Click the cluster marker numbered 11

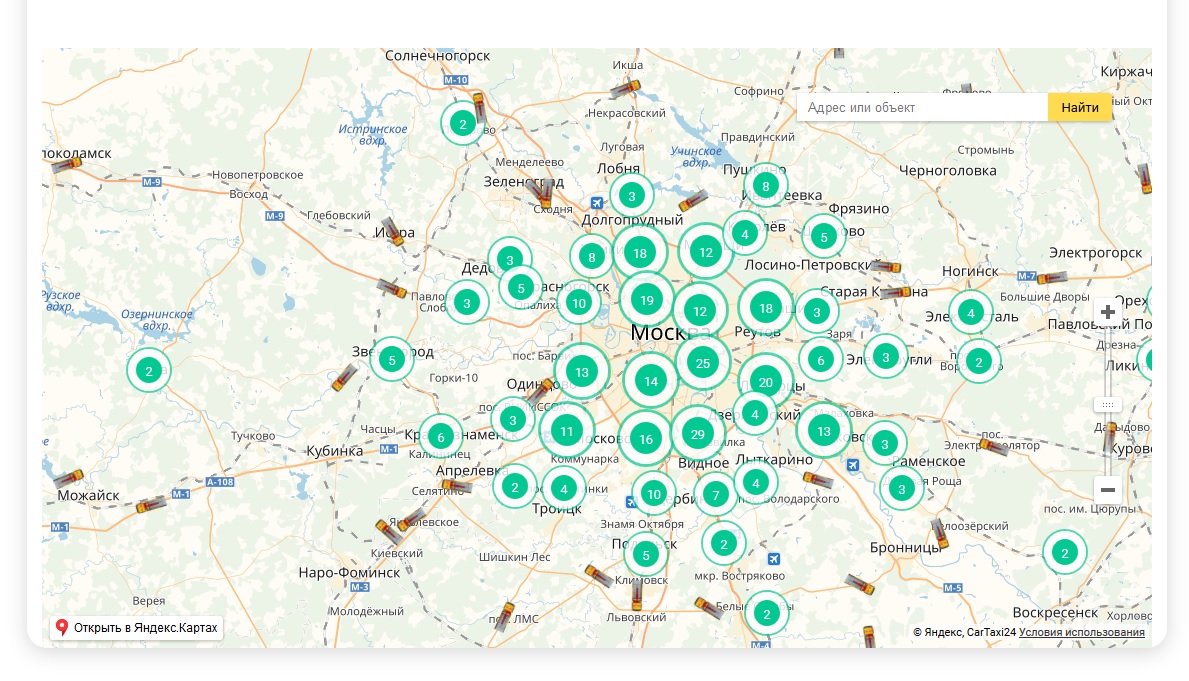click(567, 432)
